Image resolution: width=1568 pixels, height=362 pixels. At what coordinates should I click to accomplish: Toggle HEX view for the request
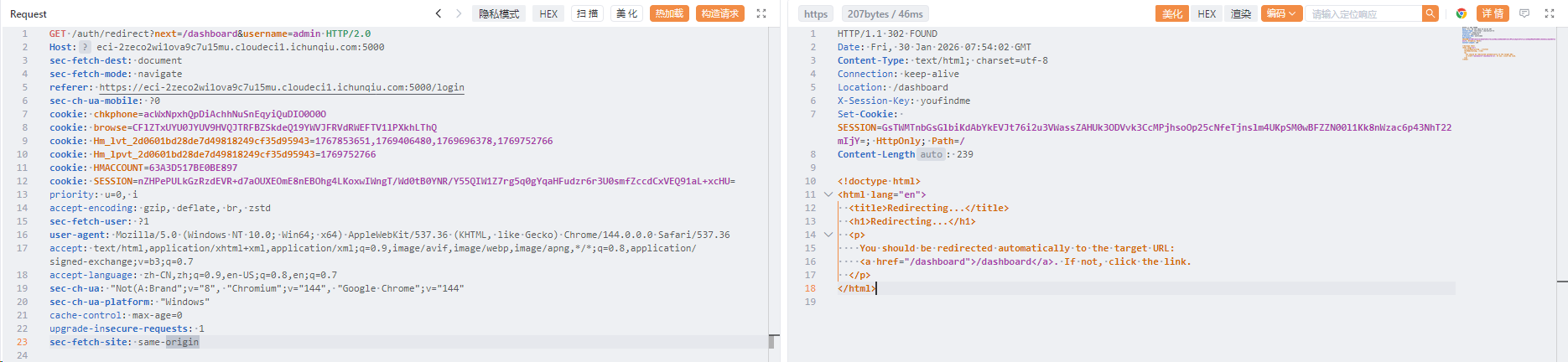[x=548, y=13]
